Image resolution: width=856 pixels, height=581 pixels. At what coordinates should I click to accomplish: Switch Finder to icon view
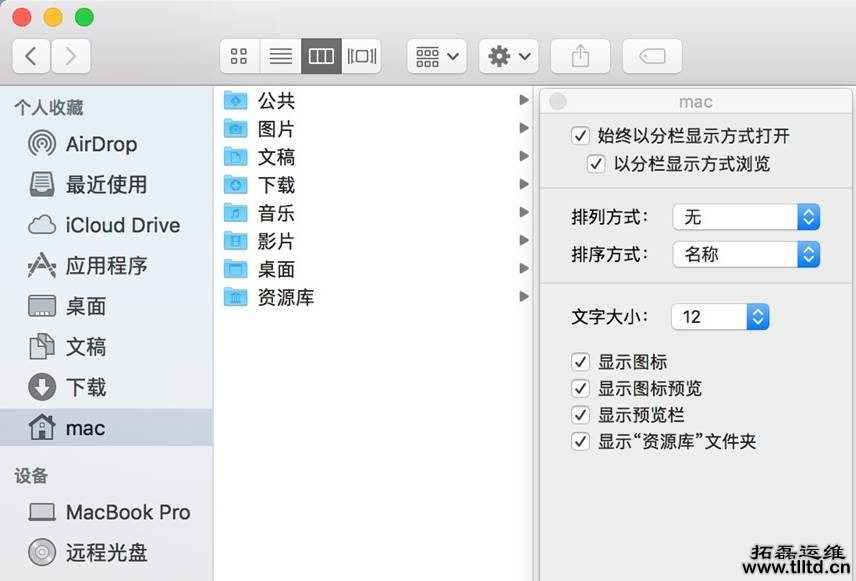coord(239,56)
